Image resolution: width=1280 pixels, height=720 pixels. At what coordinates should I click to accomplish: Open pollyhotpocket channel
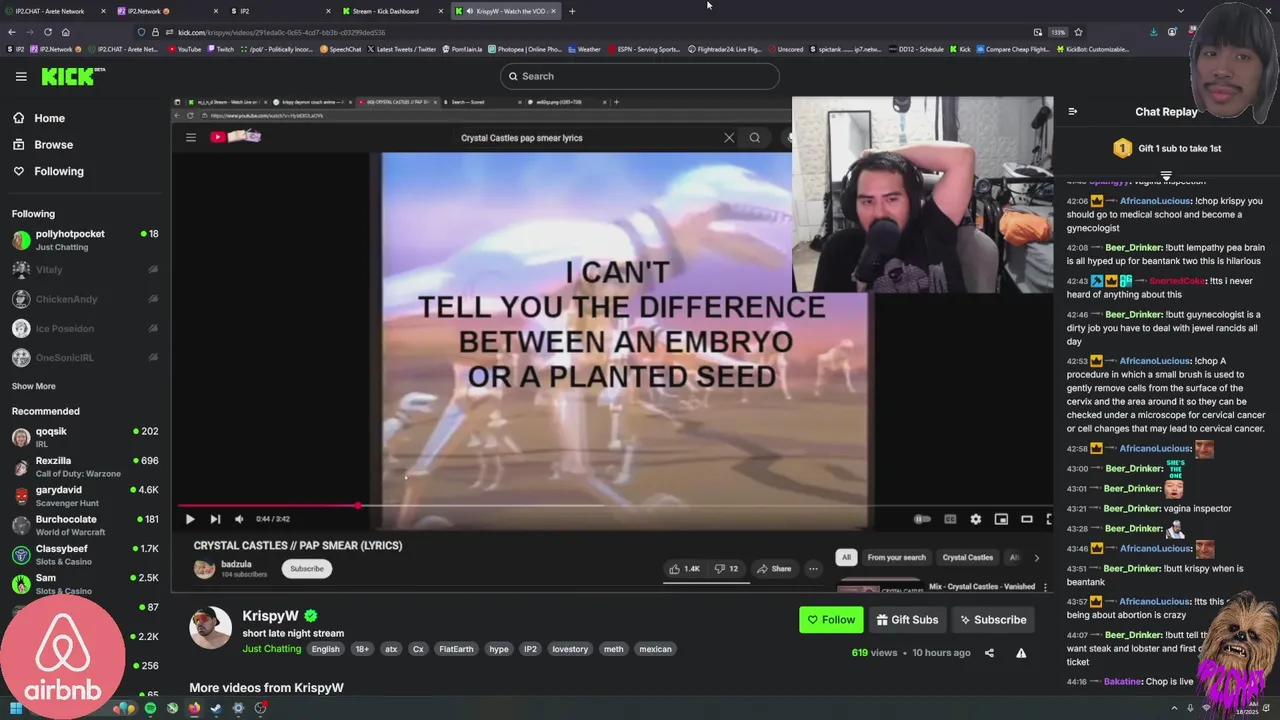coord(85,239)
